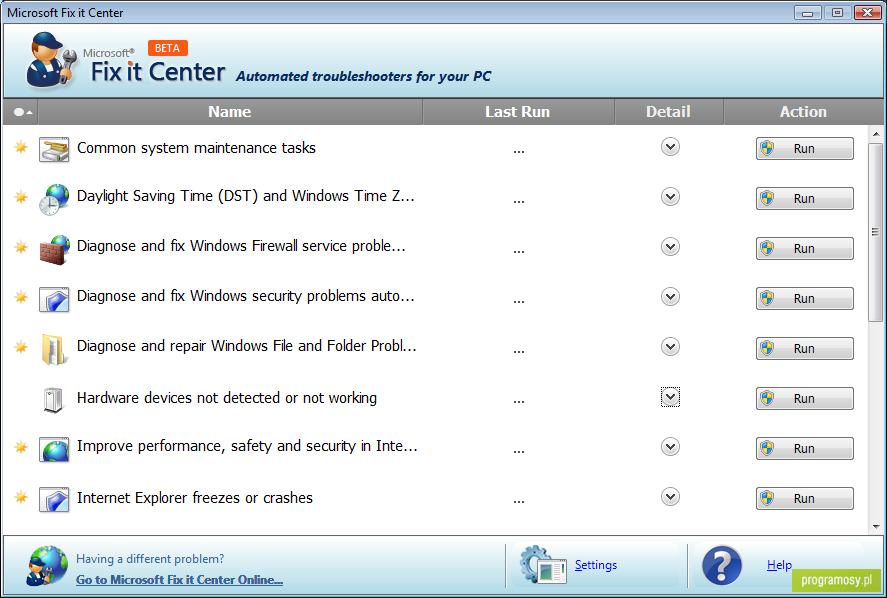Open the status sort dropdown in header
Image resolution: width=887 pixels, height=598 pixels.
click(20, 112)
